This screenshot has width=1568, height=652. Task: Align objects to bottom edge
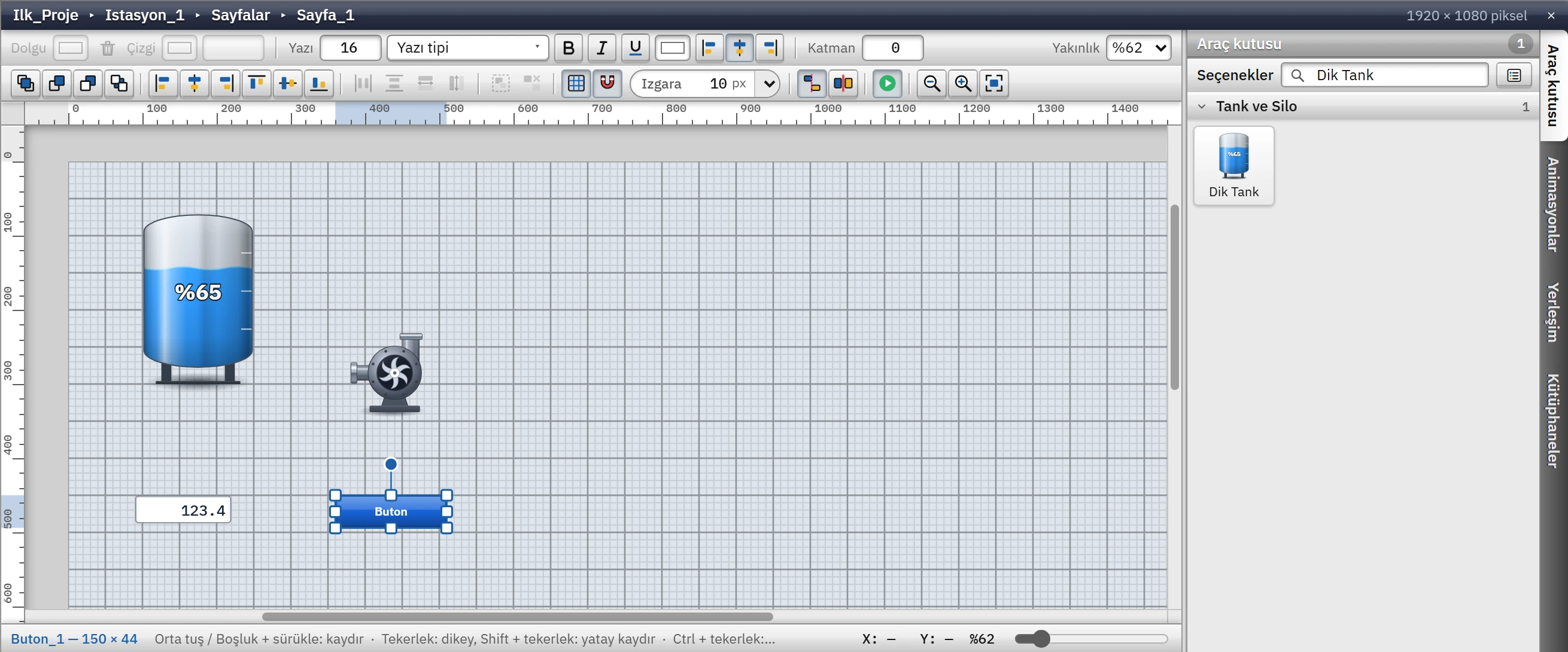(x=318, y=83)
